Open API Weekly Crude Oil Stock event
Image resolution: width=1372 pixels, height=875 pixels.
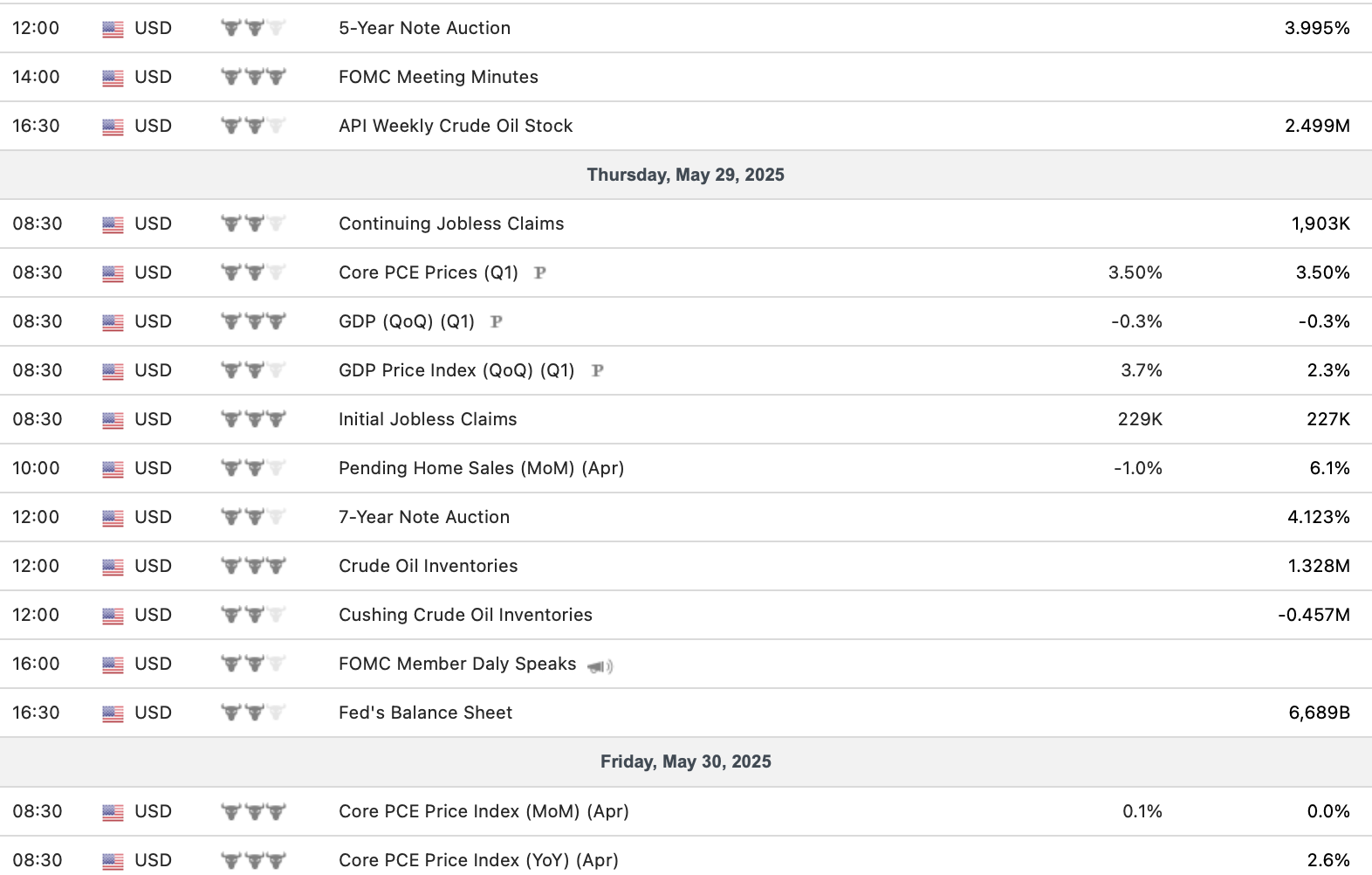click(x=456, y=126)
